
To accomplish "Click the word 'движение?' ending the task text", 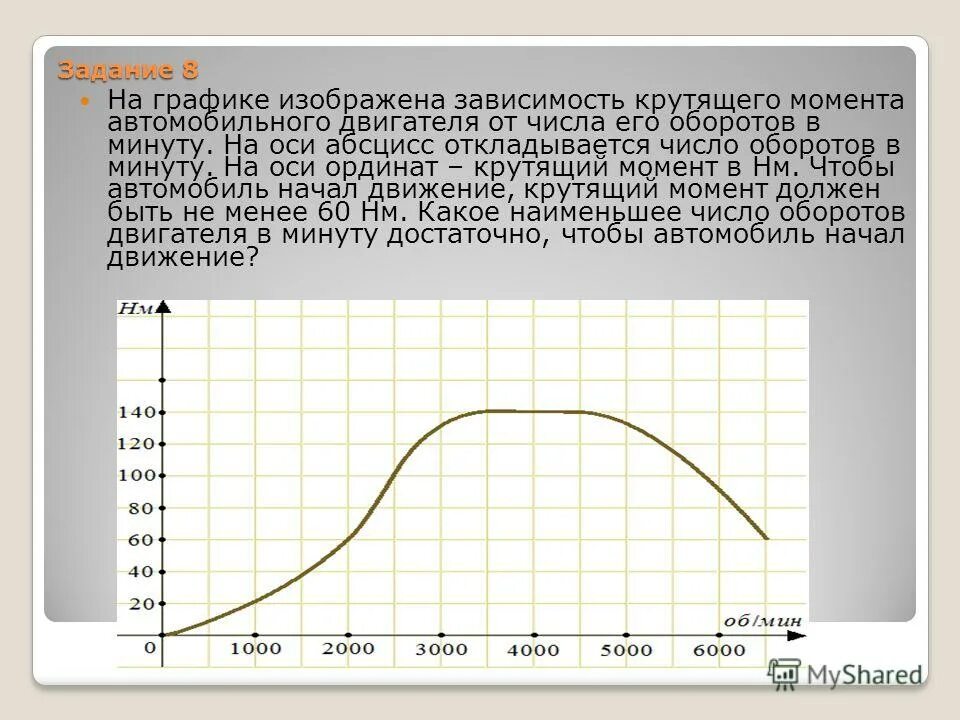I will pyautogui.click(x=184, y=257).
